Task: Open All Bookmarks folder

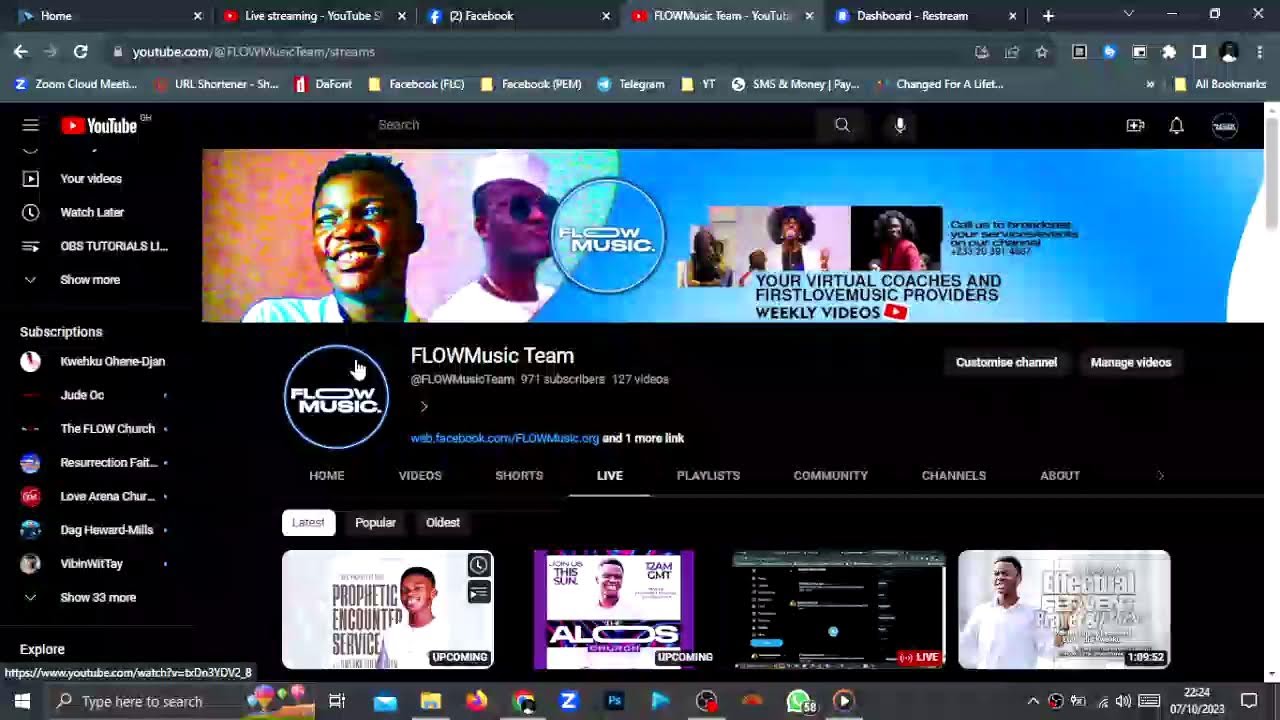Action: [1220, 84]
